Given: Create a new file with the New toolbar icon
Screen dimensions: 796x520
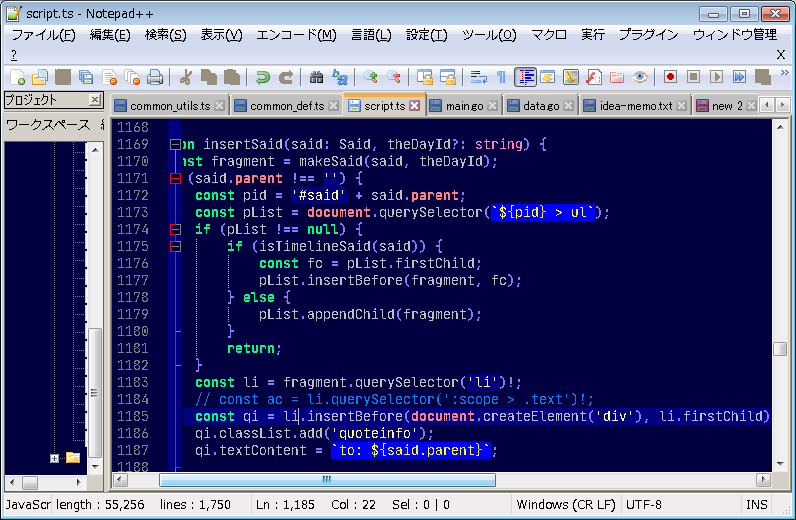Looking at the screenshot, I should (17, 77).
